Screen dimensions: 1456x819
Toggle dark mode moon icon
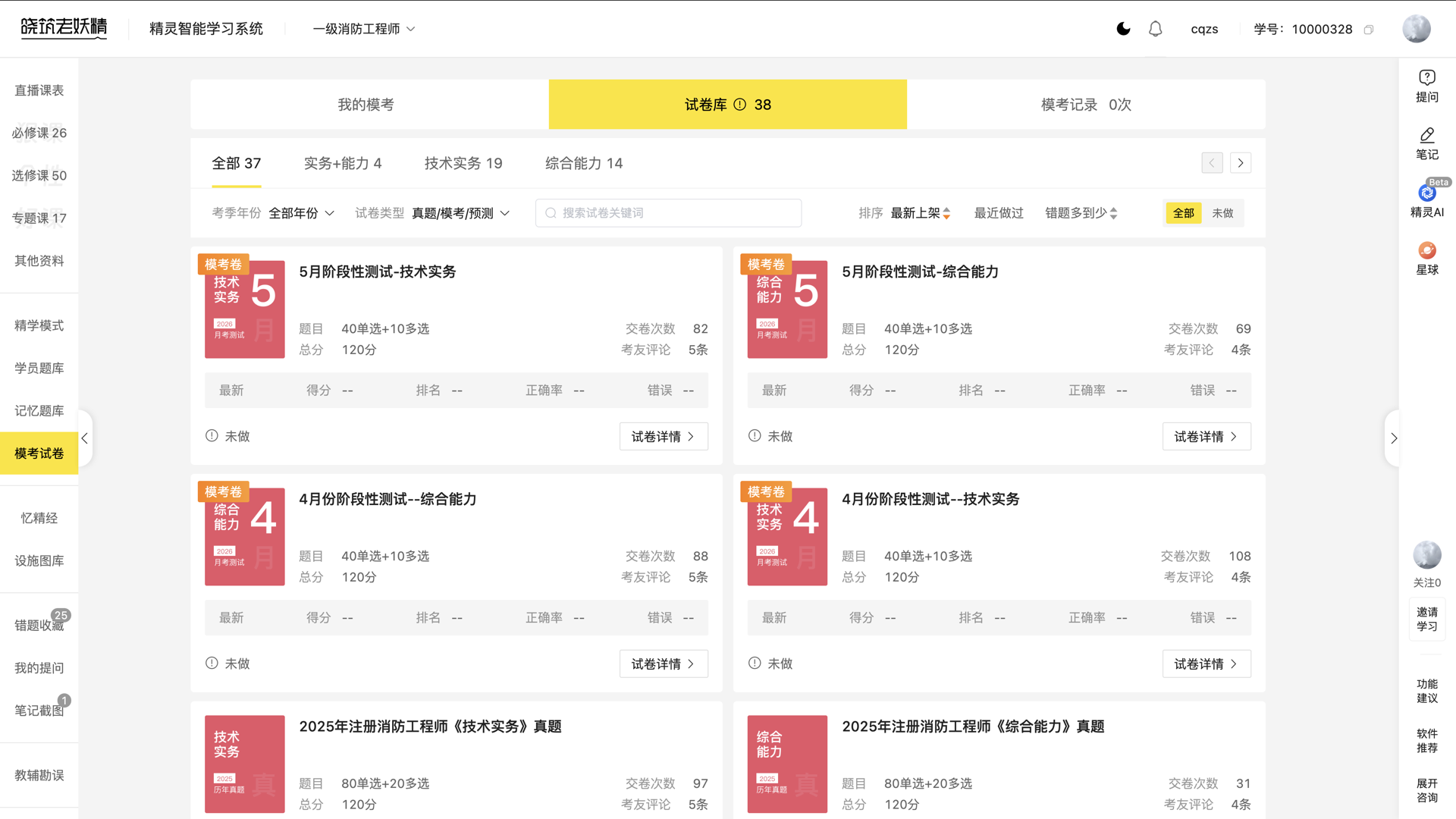tap(1124, 29)
